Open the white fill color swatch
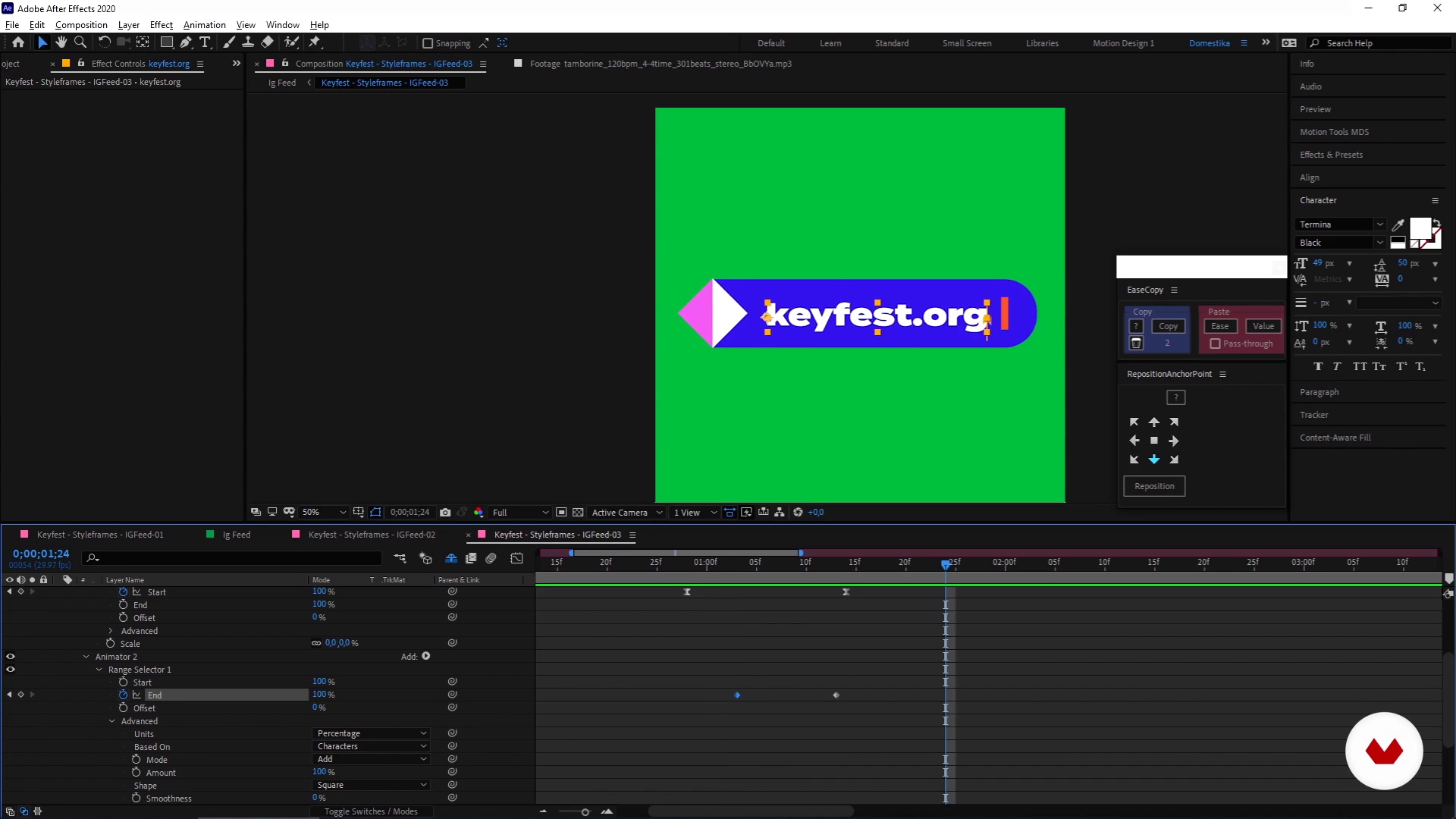The image size is (1456, 819). pos(1420,228)
